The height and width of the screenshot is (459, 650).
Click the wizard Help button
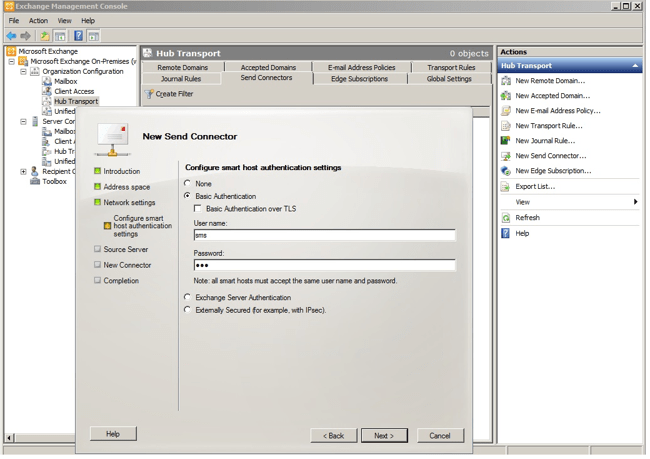(113, 435)
